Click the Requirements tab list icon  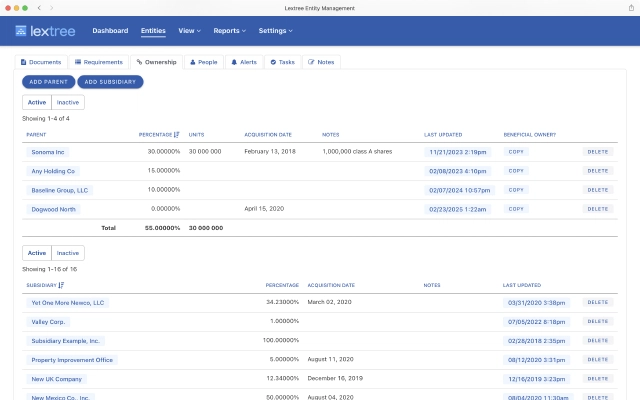78,62
